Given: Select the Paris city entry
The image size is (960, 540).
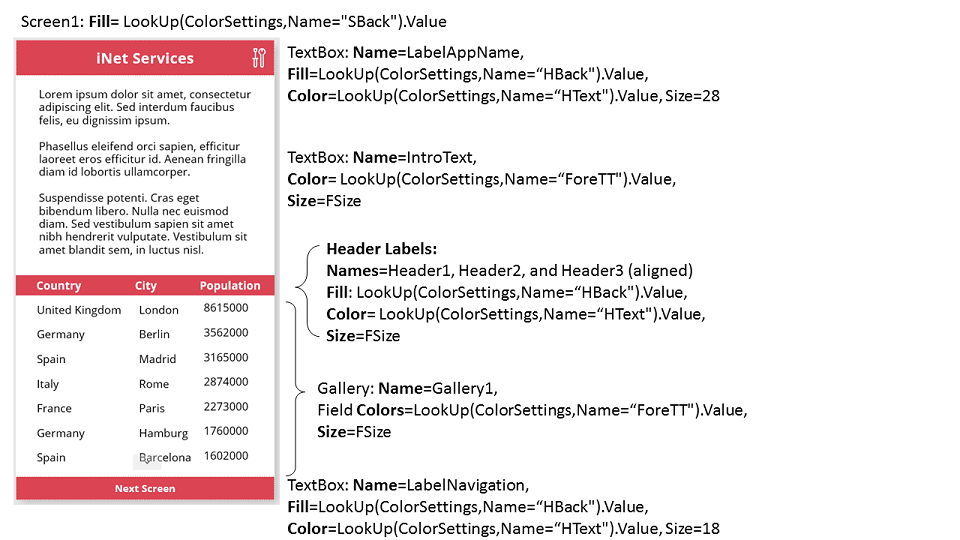Looking at the screenshot, I should coord(152,408).
